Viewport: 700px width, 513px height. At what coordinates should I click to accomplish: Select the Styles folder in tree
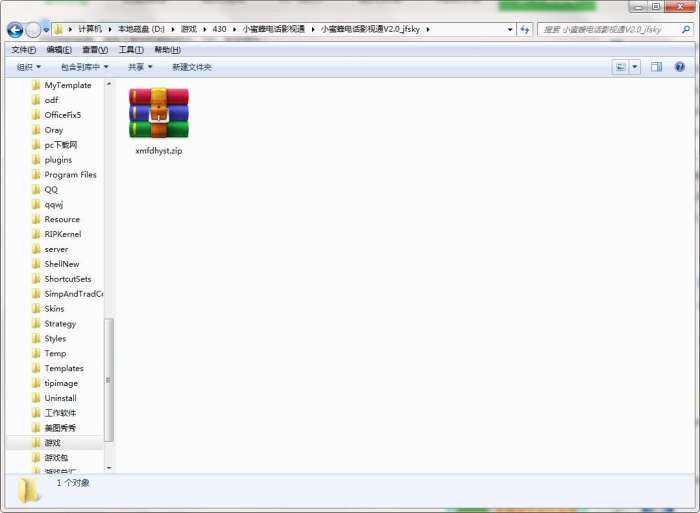49,338
